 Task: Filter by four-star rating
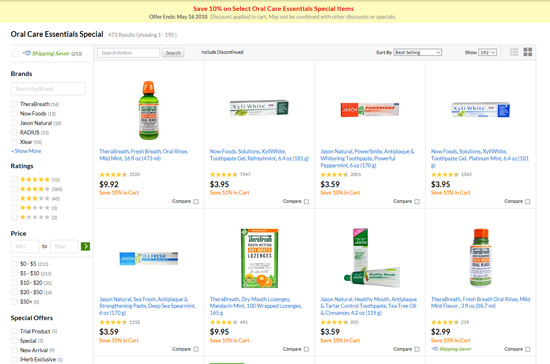(35, 189)
